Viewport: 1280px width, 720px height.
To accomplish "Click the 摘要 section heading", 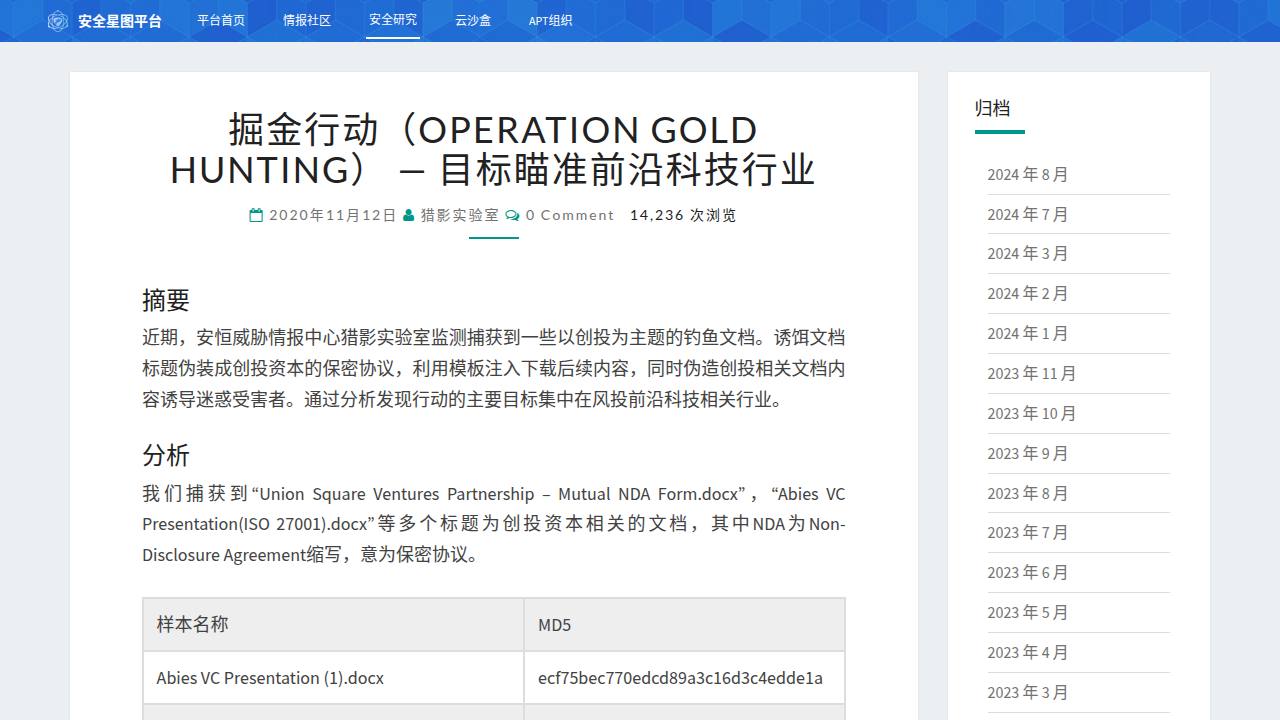I will tap(166, 300).
